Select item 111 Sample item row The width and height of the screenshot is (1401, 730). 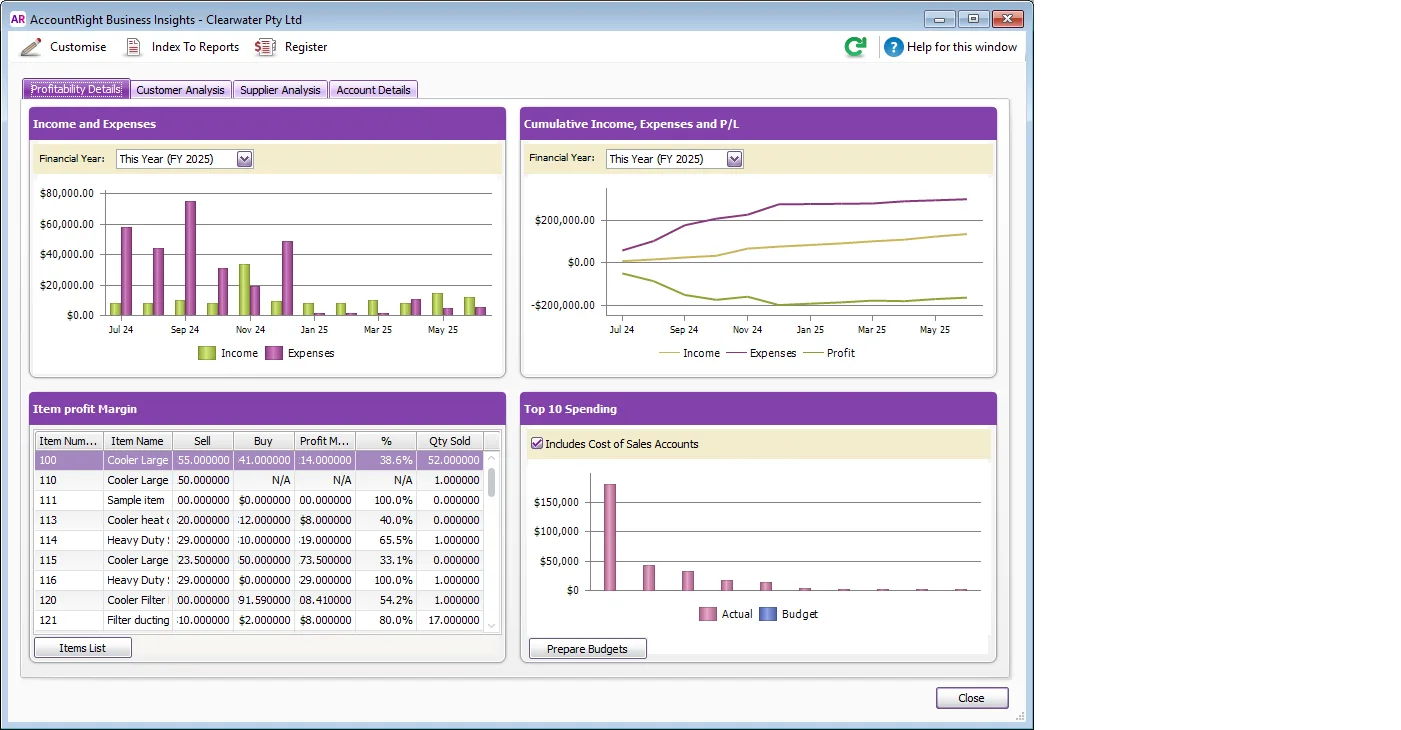[259, 500]
